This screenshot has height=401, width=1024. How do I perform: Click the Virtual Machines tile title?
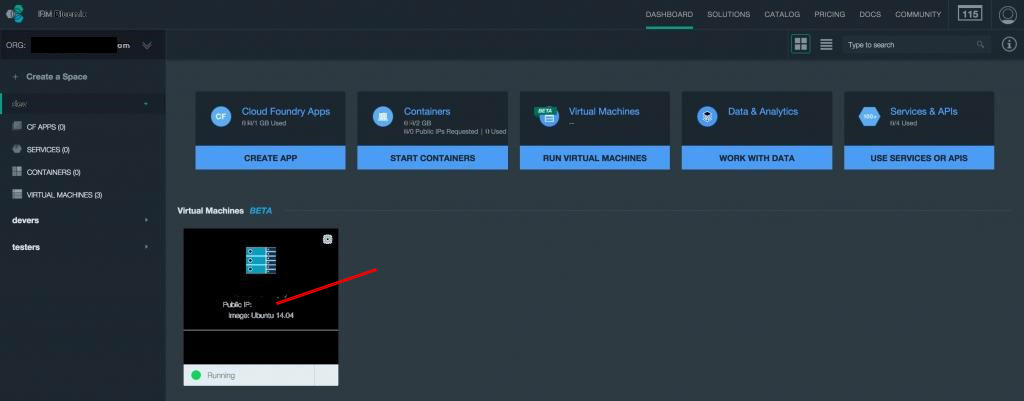604,112
